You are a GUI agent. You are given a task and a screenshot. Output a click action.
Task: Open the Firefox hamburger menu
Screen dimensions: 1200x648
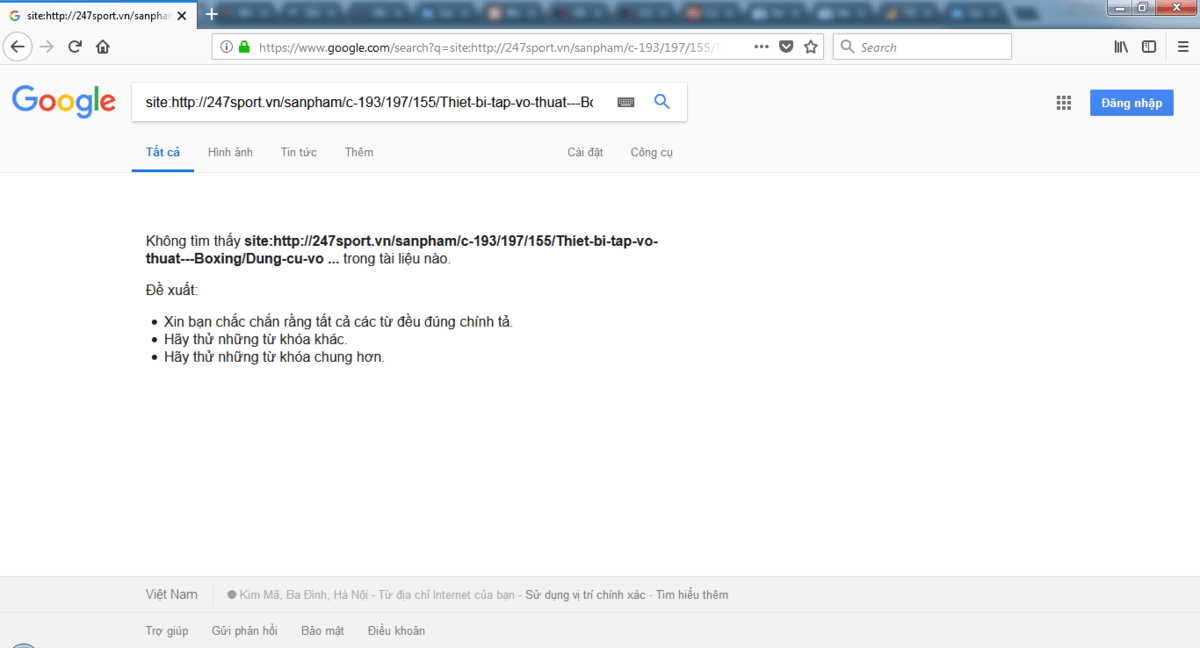coord(1182,47)
